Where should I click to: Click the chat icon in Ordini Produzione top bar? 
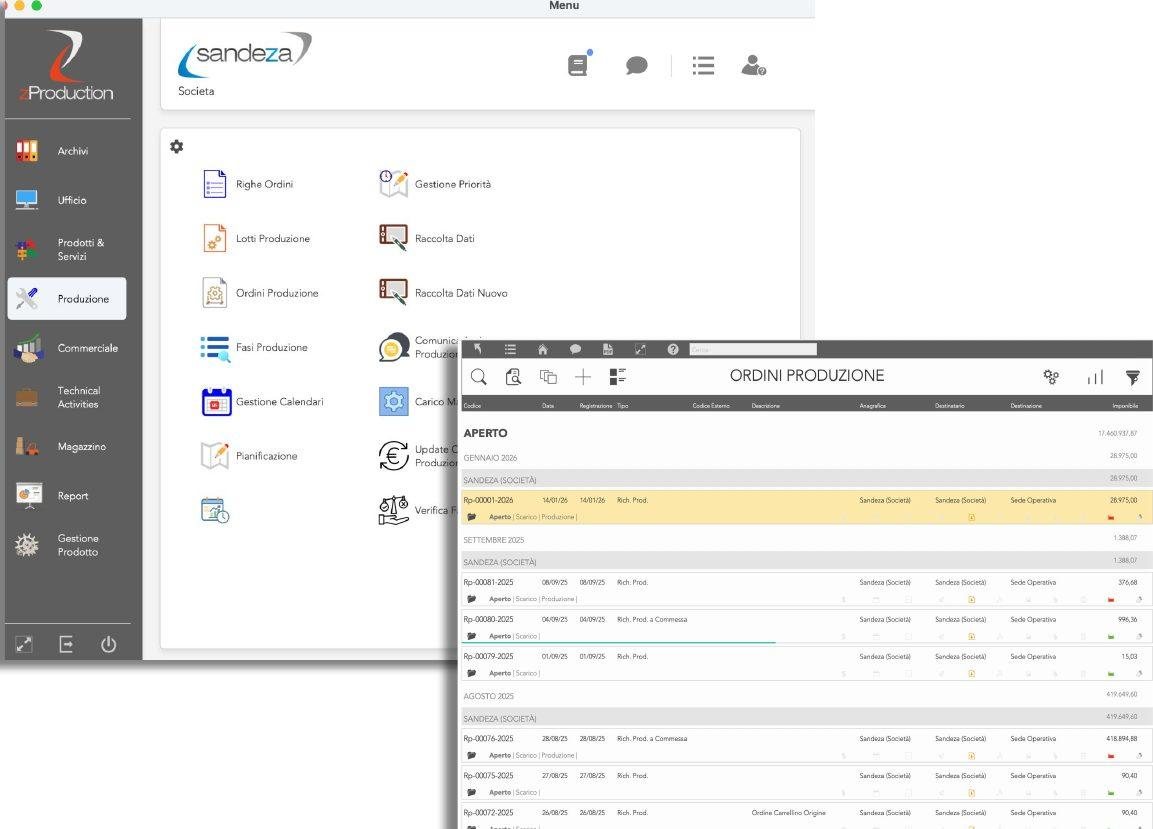pyautogui.click(x=575, y=349)
